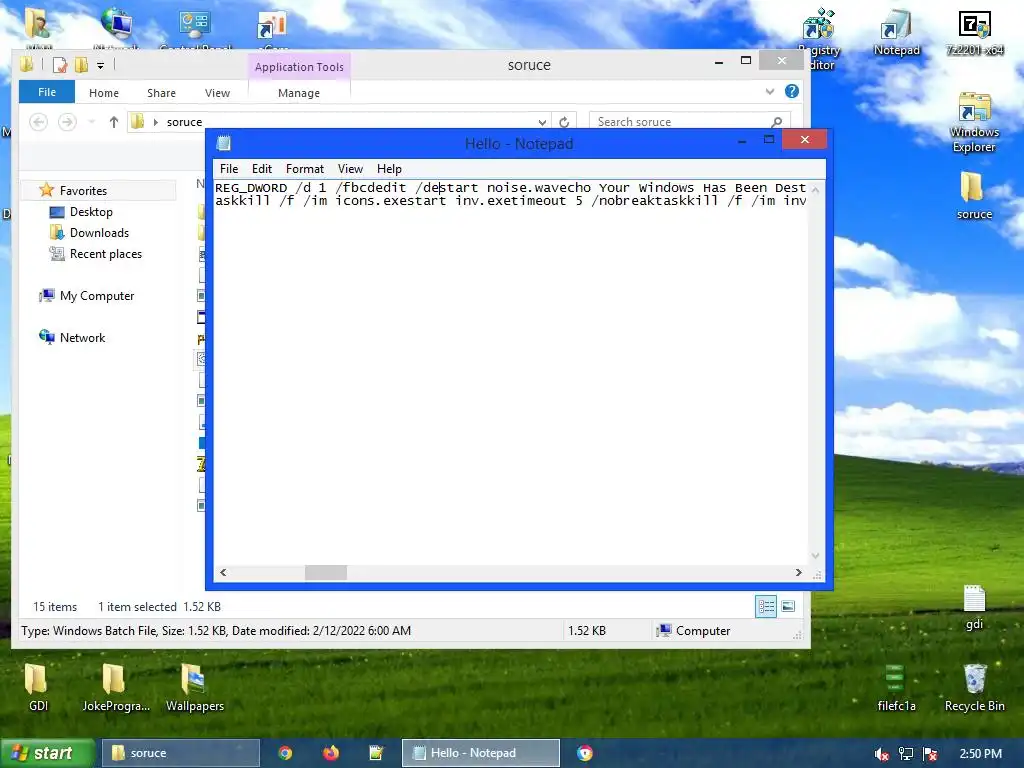Screen dimensions: 1024x768
Task: Open the JokeProgra... folder on desktop
Action: (x=116, y=688)
